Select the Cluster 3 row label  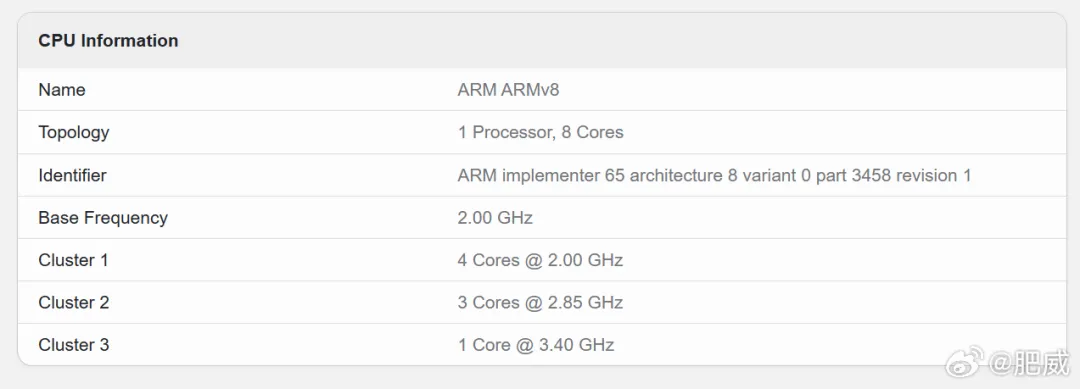point(74,345)
